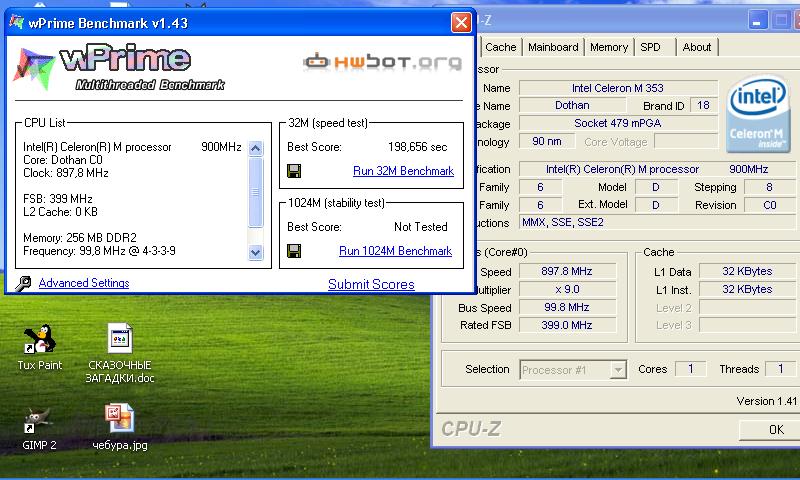Click the CPU List scroll up arrow

[256, 148]
